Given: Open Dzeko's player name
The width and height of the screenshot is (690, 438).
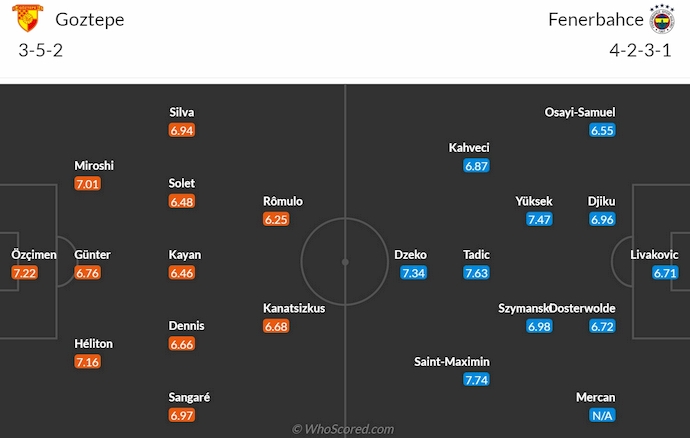Looking at the screenshot, I should point(411,255).
